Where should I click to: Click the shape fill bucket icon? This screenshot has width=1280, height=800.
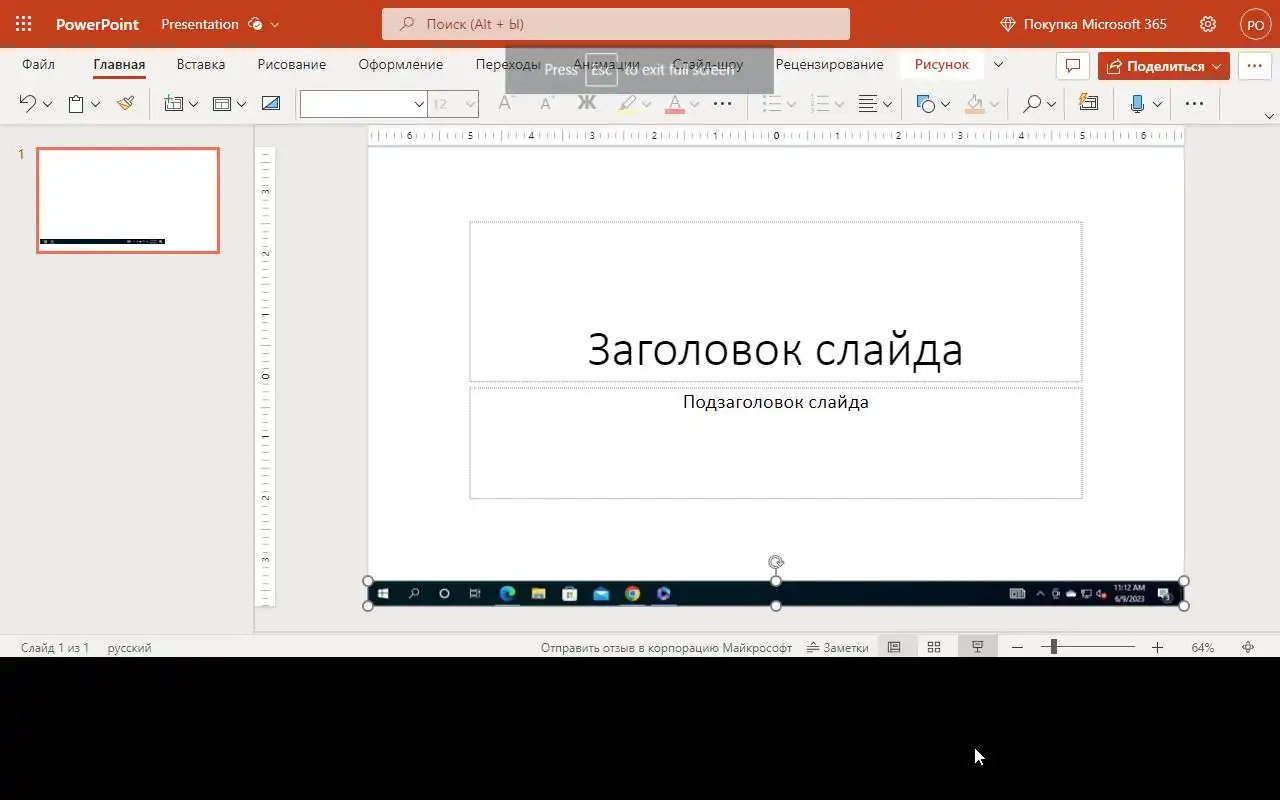click(975, 103)
